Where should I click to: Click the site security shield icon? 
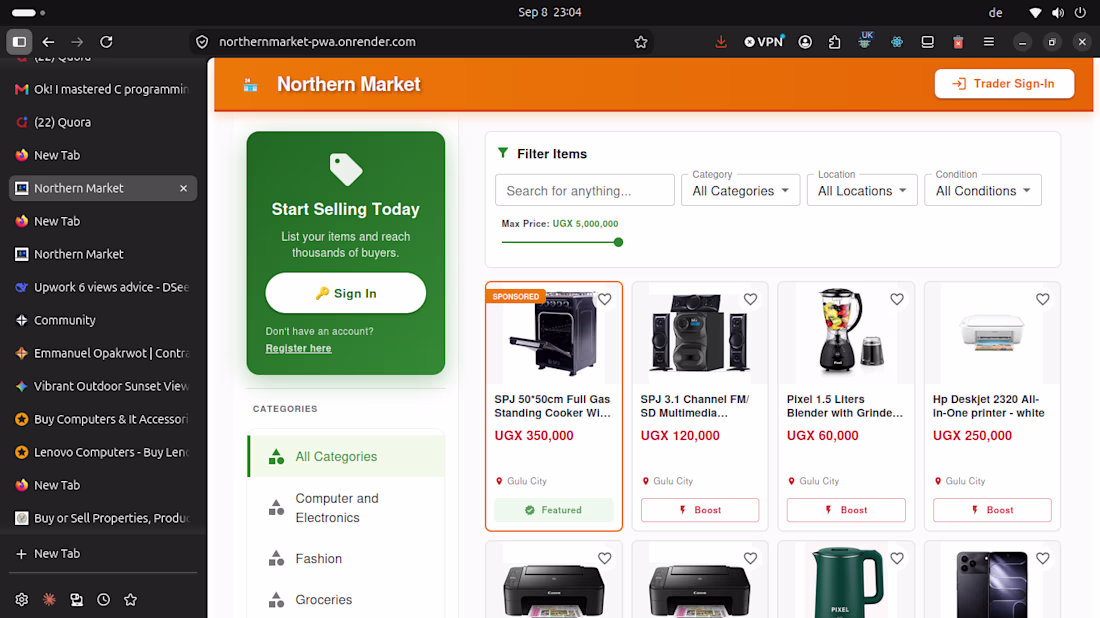coord(202,42)
